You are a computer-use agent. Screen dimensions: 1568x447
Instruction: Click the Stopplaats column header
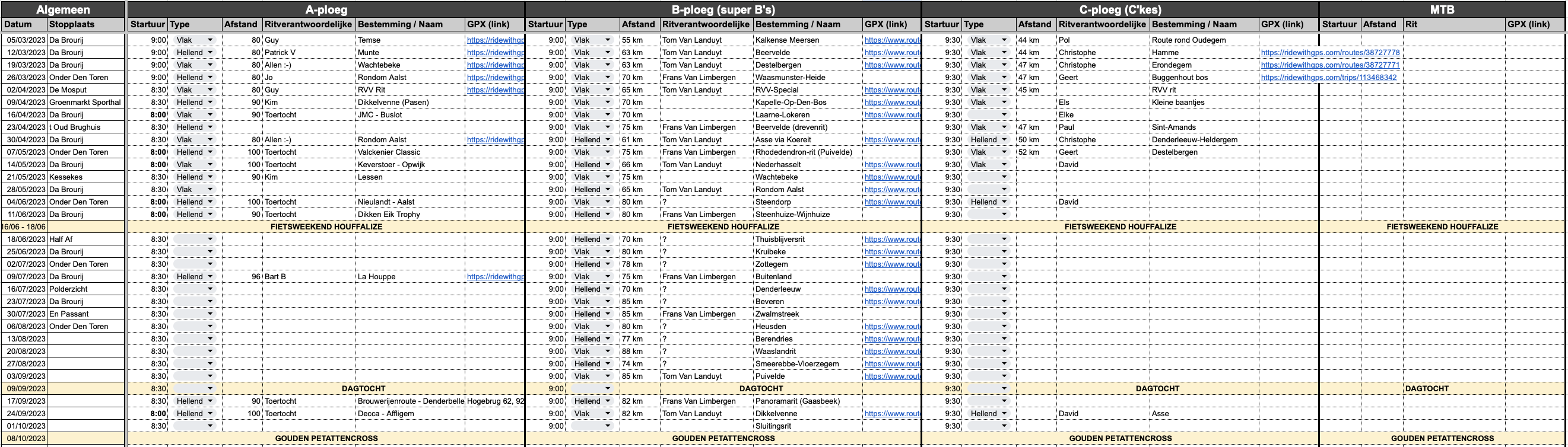(x=86, y=24)
